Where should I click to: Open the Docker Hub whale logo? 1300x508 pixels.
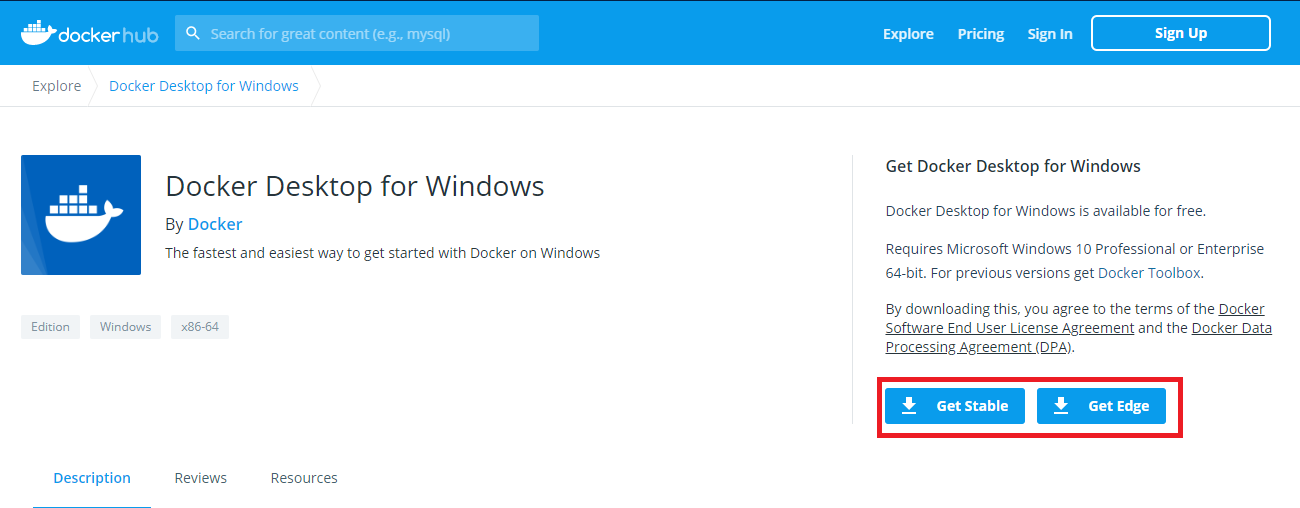[x=90, y=33]
